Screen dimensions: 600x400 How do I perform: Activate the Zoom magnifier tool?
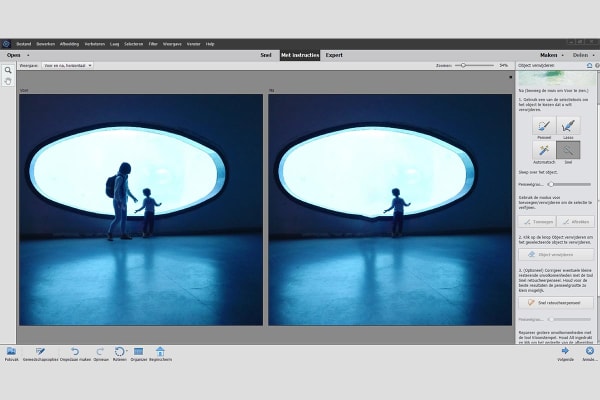click(8, 70)
